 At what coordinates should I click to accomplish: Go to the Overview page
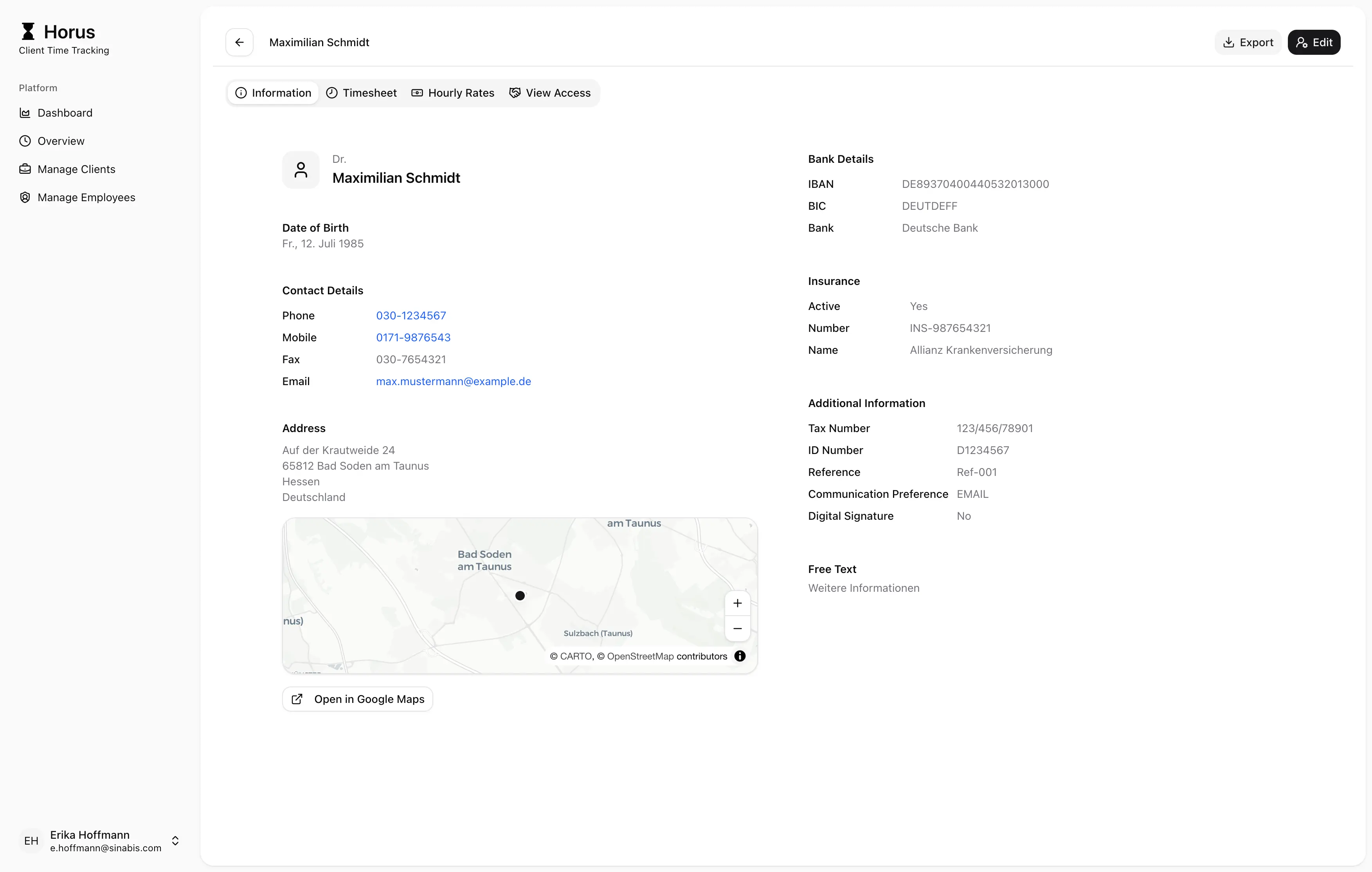click(60, 141)
